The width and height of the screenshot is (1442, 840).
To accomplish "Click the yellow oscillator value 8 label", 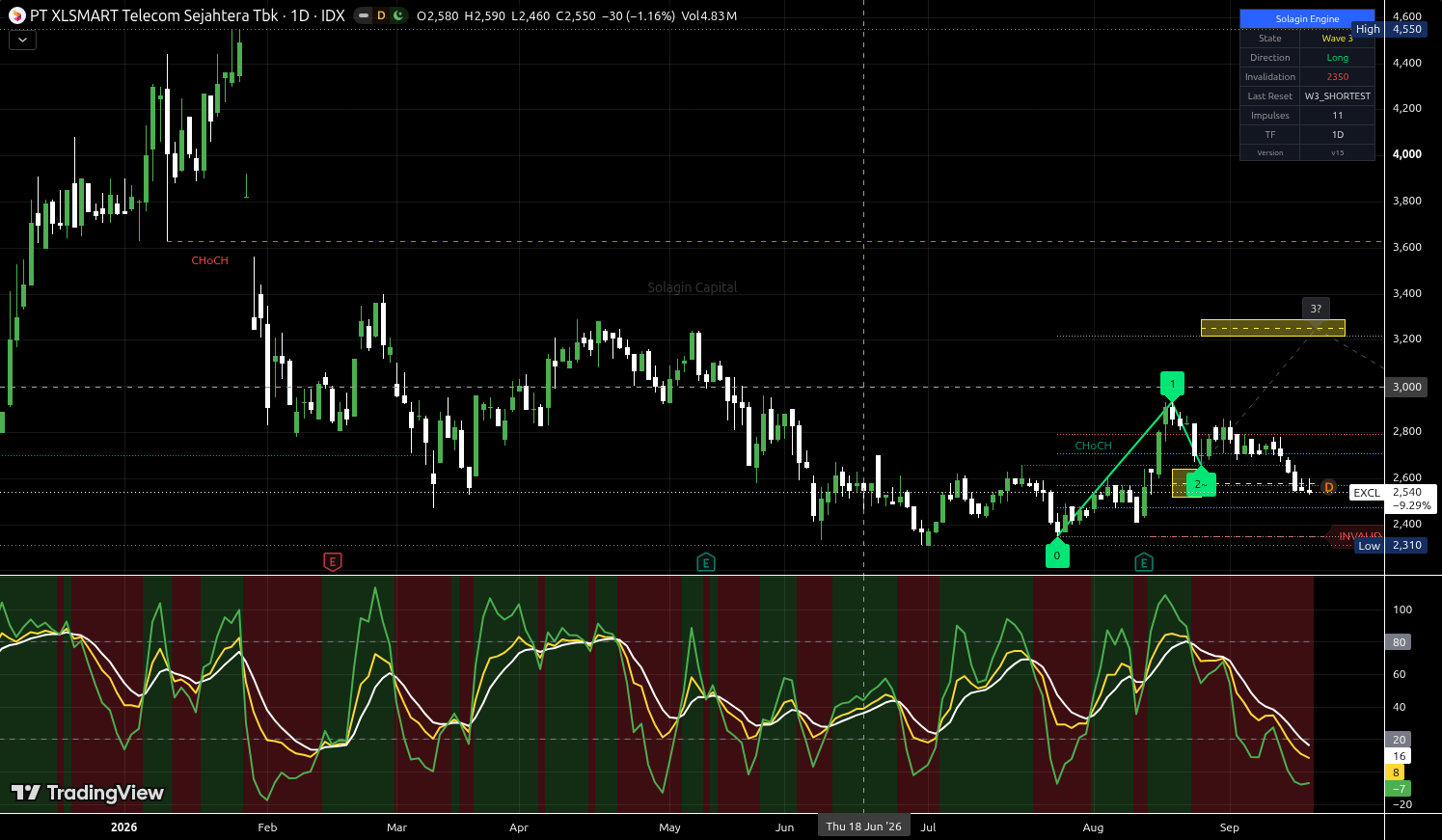I will click(1396, 772).
